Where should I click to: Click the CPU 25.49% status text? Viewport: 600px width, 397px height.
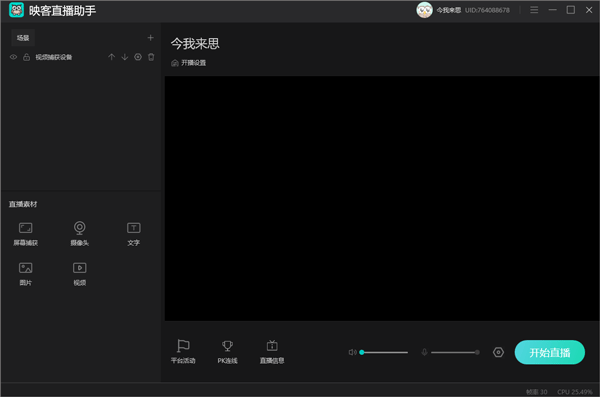click(575, 392)
